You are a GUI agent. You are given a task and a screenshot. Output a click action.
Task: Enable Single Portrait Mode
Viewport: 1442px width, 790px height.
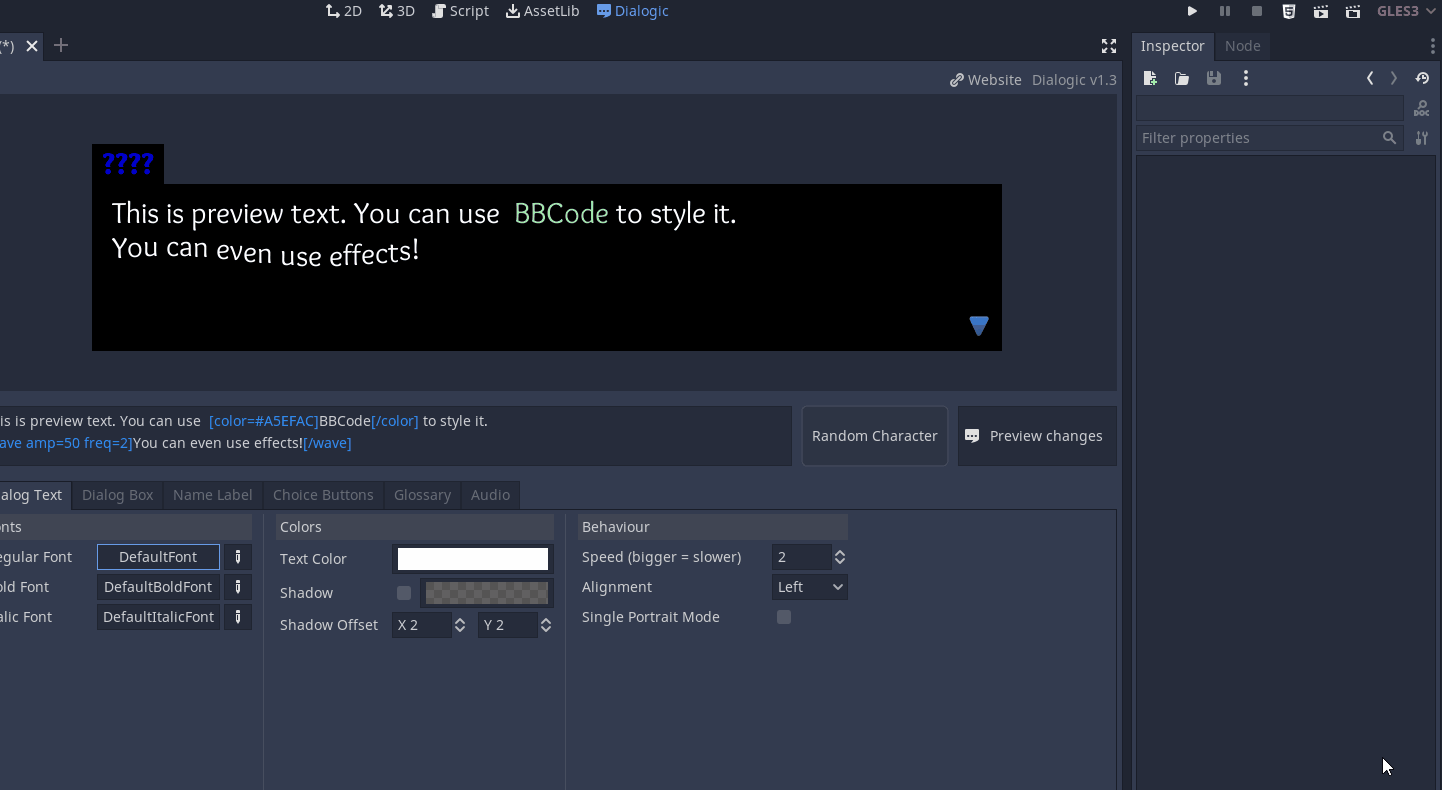click(x=783, y=617)
